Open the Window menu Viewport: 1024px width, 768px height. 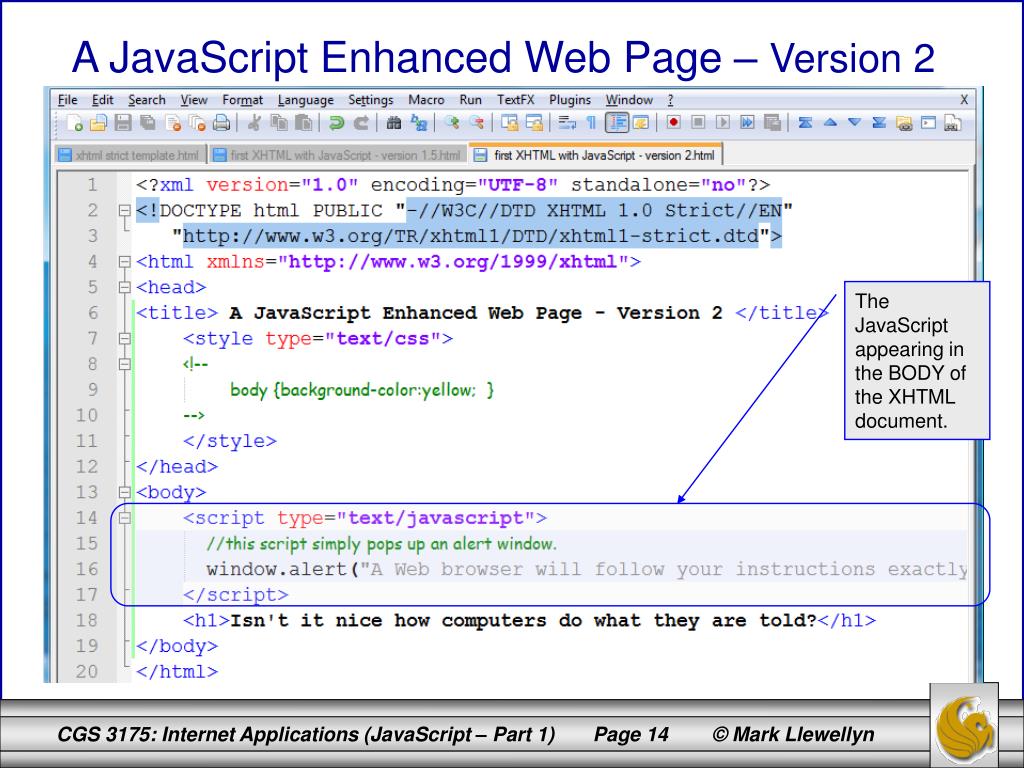click(629, 100)
